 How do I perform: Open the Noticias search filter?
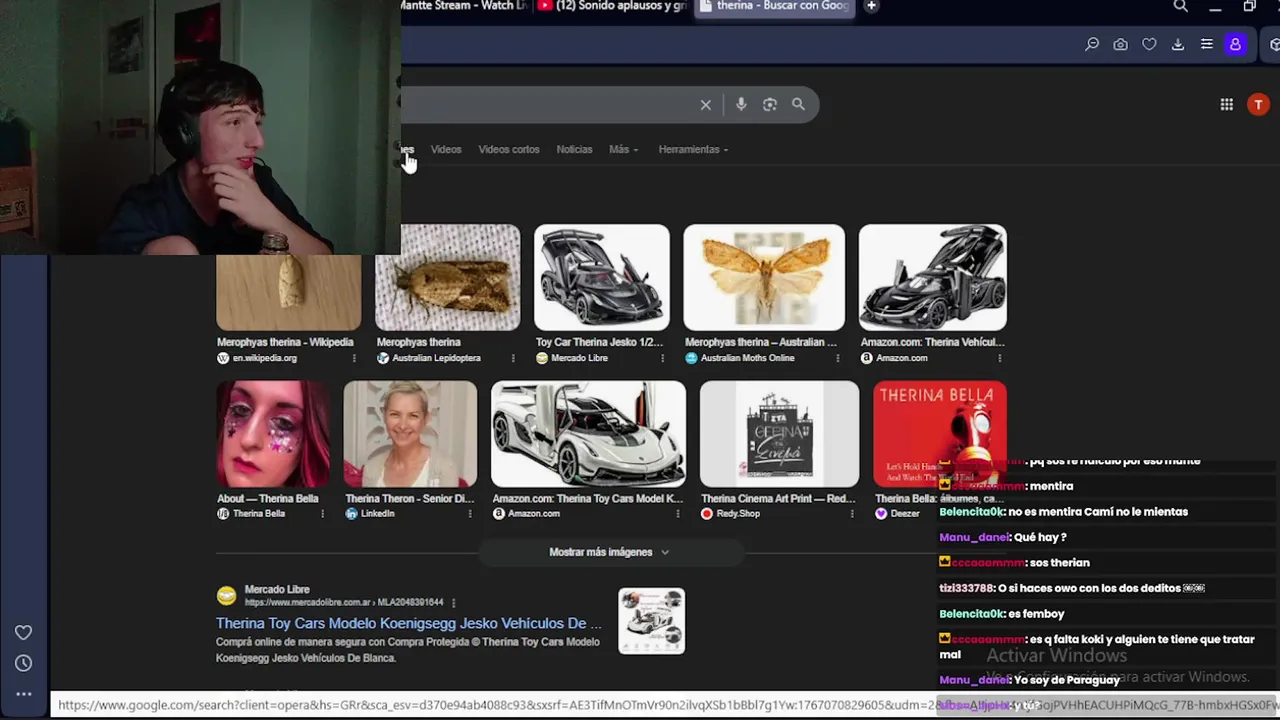(574, 149)
